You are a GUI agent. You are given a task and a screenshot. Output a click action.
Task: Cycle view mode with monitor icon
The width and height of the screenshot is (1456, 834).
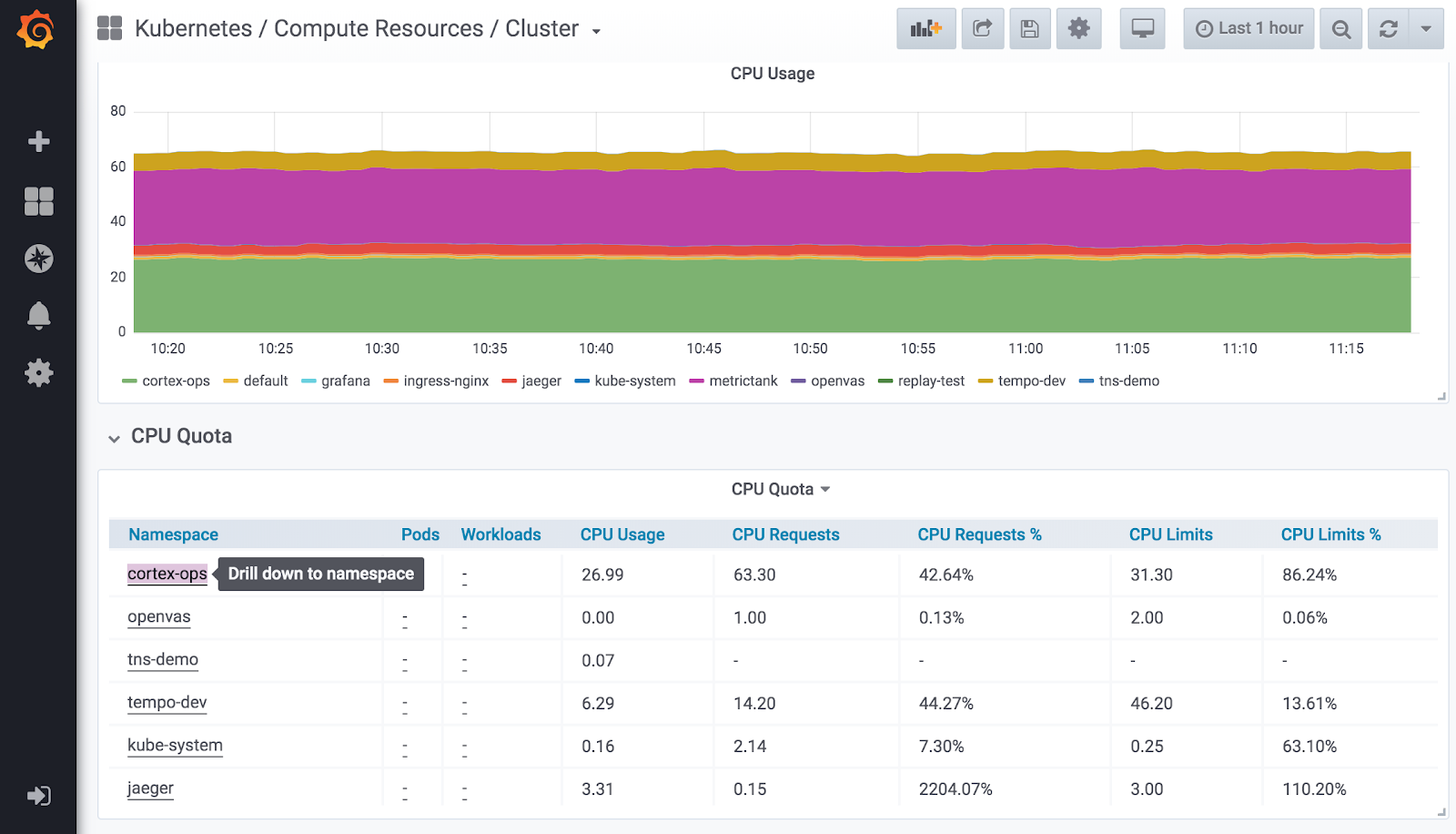(1142, 28)
